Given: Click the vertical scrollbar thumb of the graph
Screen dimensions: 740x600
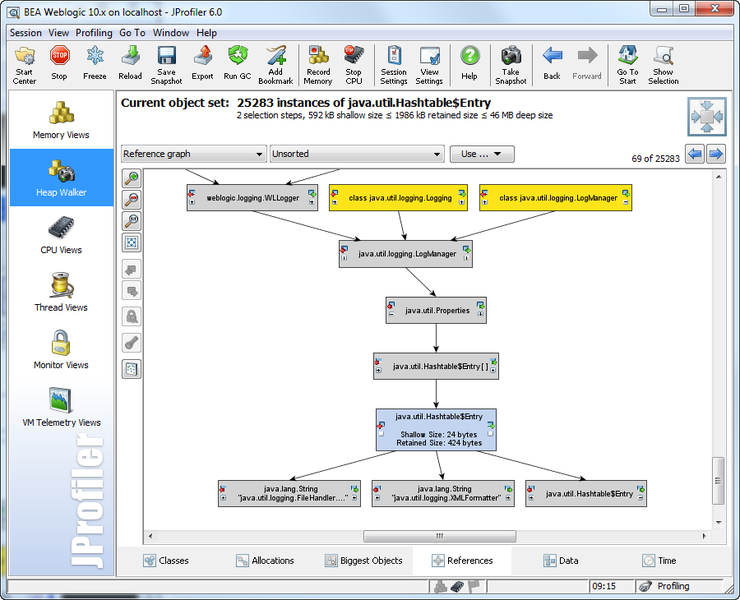Looking at the screenshot, I should pos(718,481).
